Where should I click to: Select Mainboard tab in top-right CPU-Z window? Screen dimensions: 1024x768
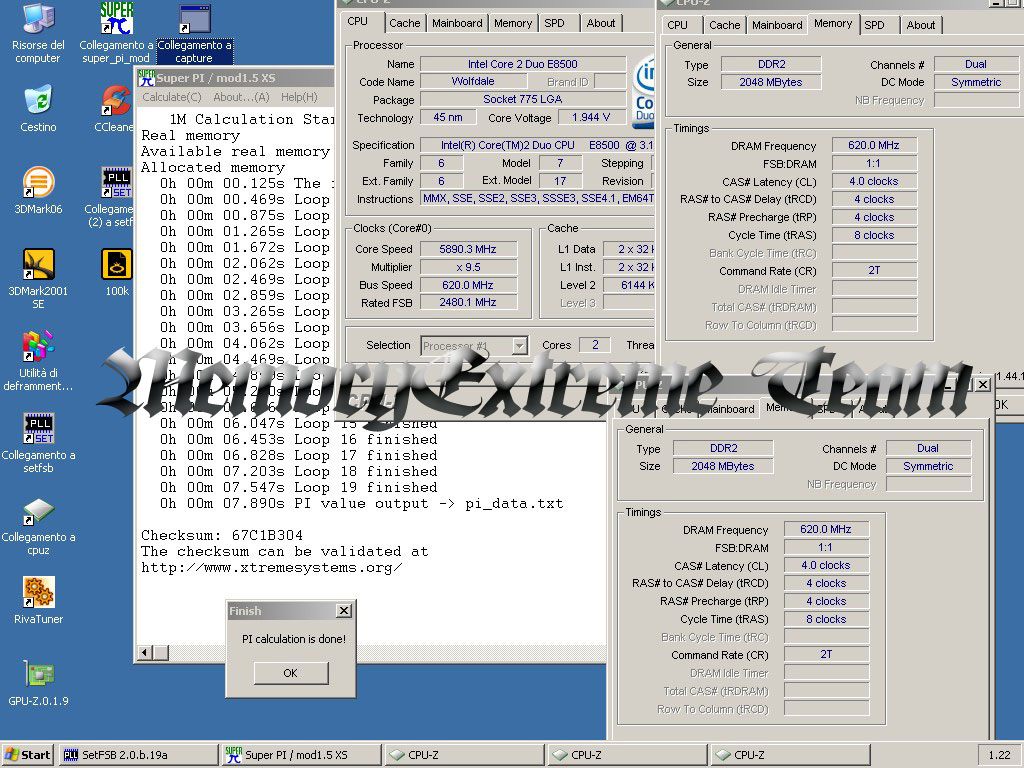click(x=777, y=25)
